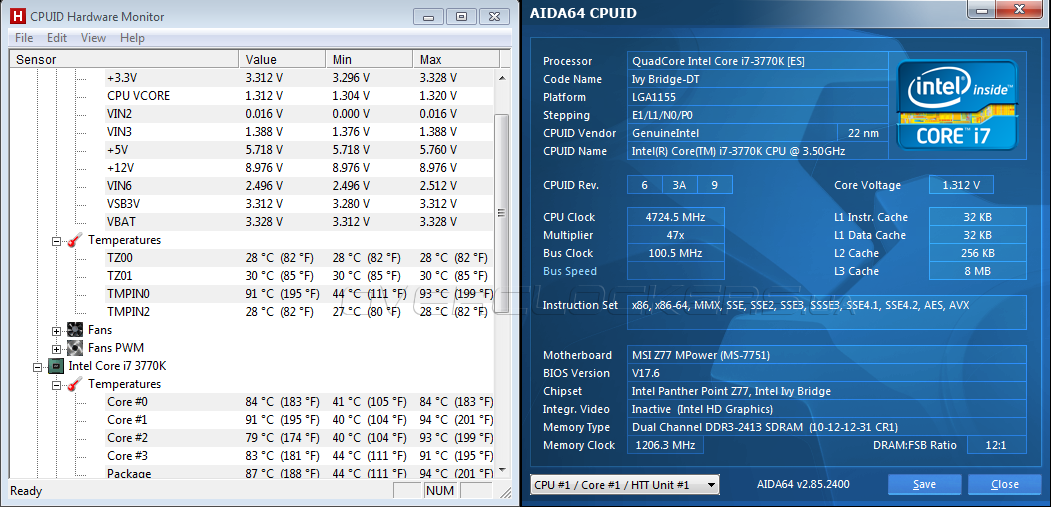Screen dimensions: 1051x507
Task: Click the Multiplier value 47x
Action: coord(676,235)
